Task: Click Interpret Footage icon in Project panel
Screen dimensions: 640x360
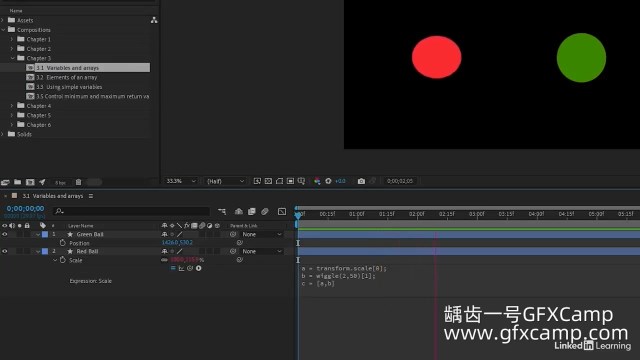Action: [5, 182]
